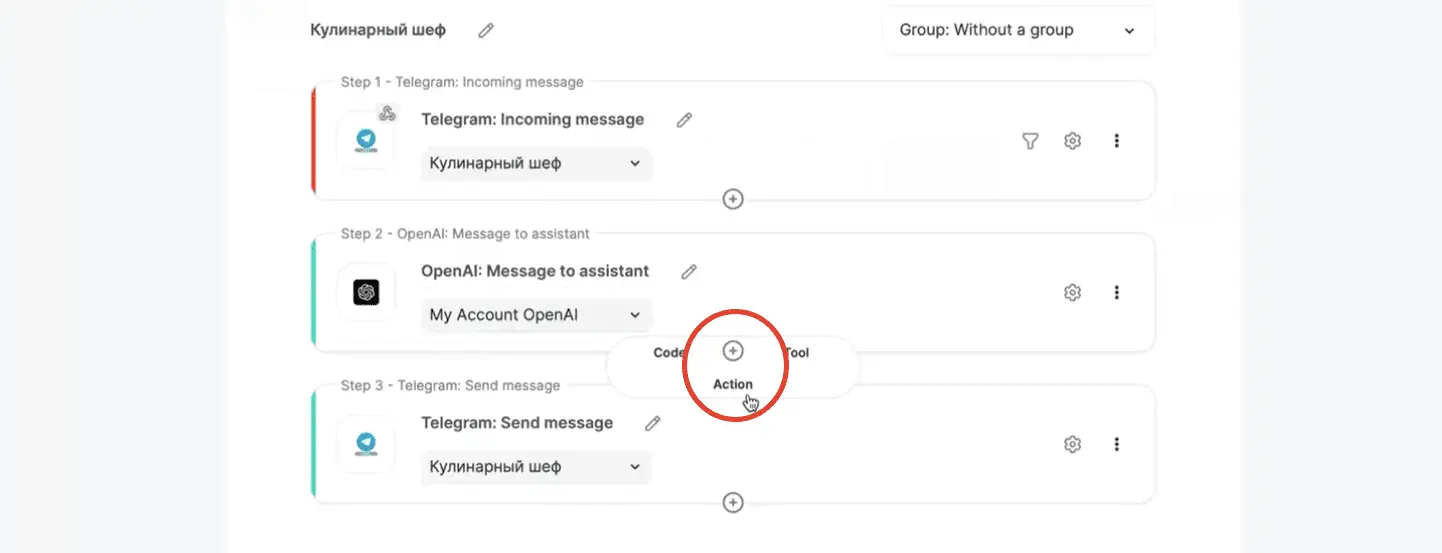Rename Telegram: Send message step via pencil
Viewport: 1442px width, 553px height.
[x=653, y=423]
